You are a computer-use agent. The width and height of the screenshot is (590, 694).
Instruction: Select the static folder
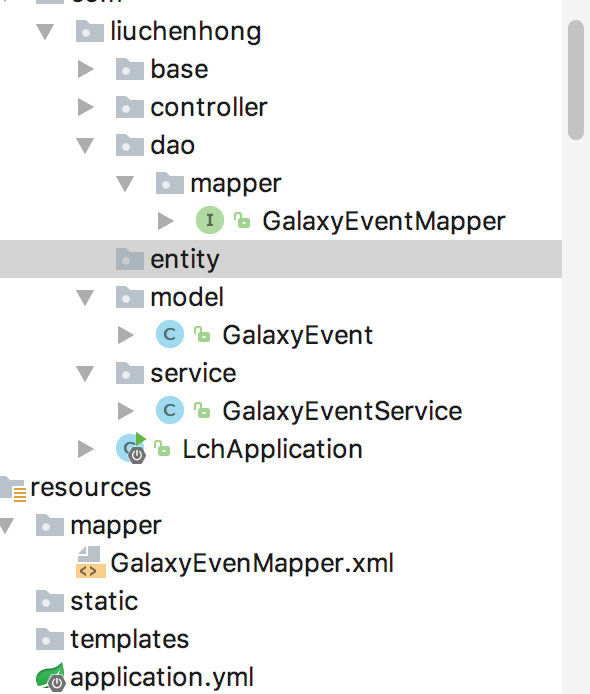[x=104, y=601]
